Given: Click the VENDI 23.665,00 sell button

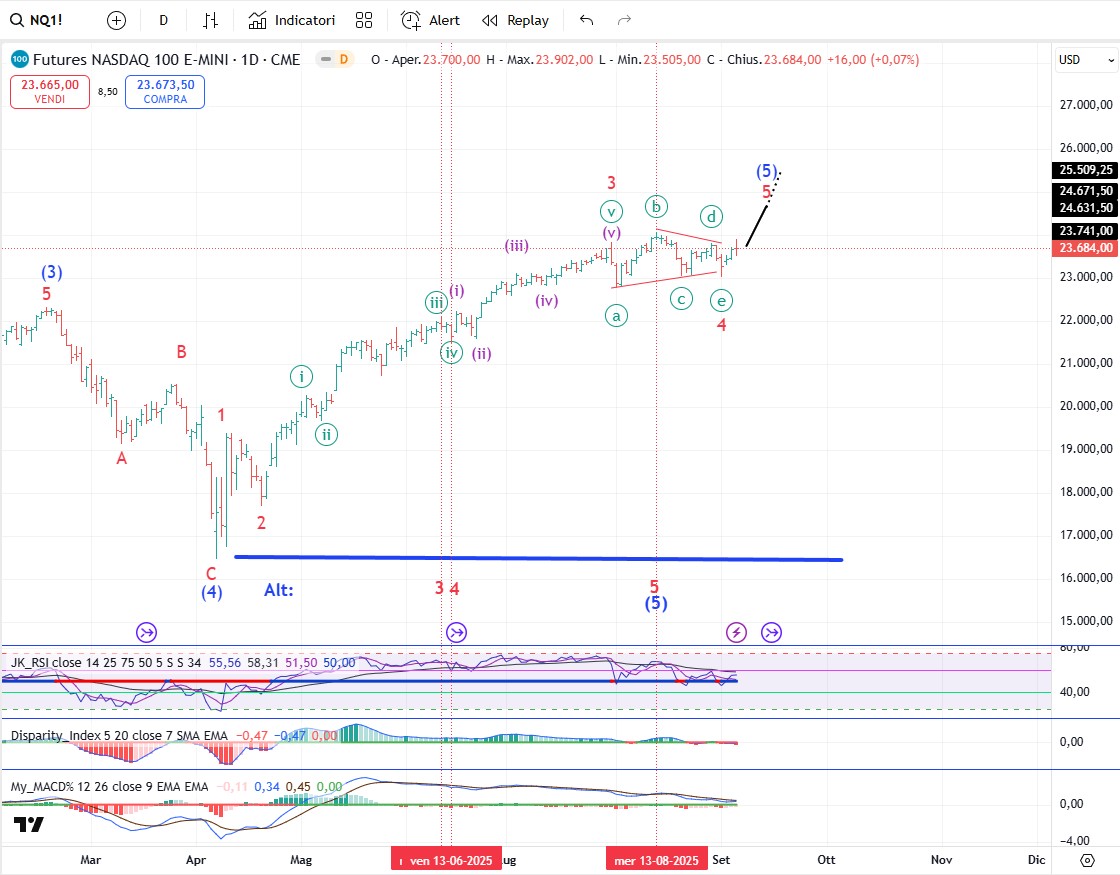Looking at the screenshot, I should pyautogui.click(x=50, y=91).
